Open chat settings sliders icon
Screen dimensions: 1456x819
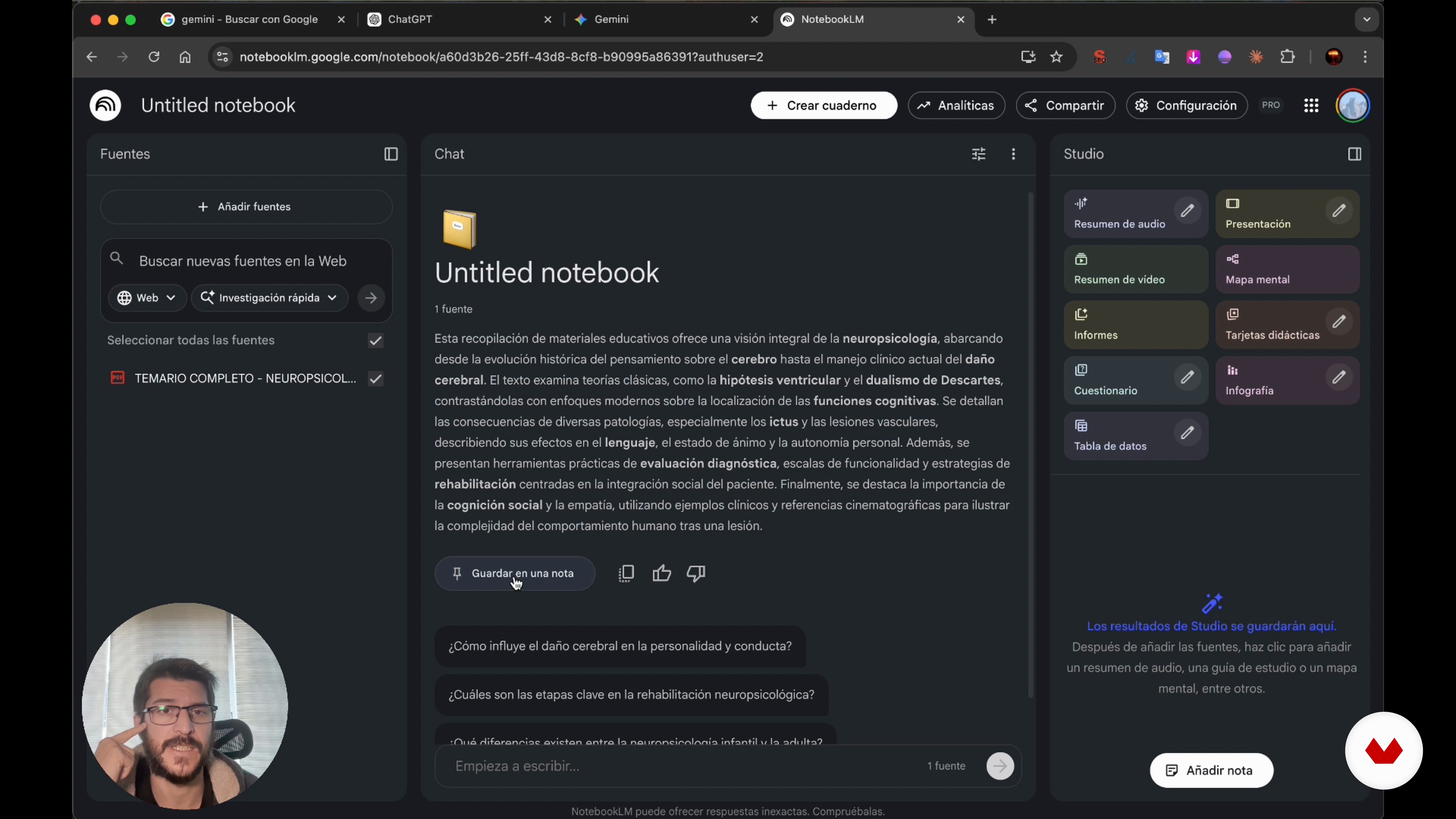coord(978,154)
